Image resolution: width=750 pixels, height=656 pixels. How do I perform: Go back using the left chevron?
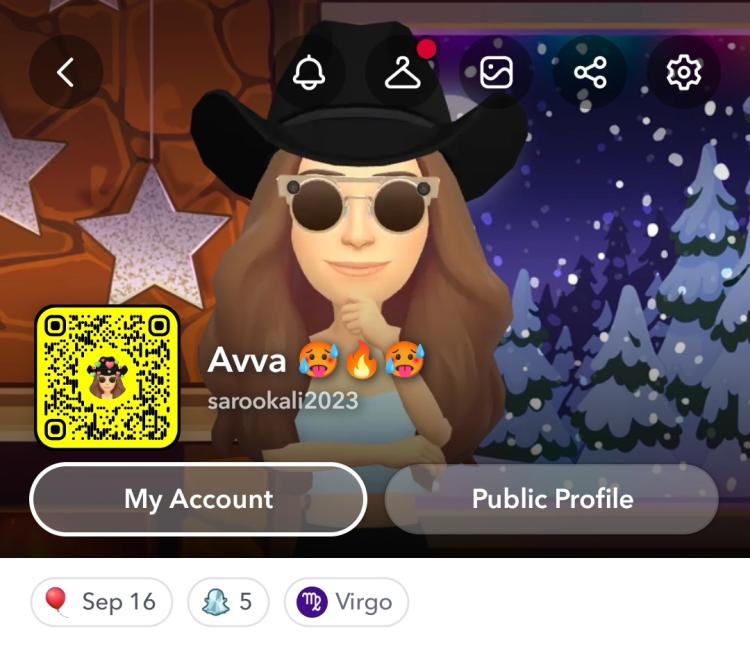(66, 72)
